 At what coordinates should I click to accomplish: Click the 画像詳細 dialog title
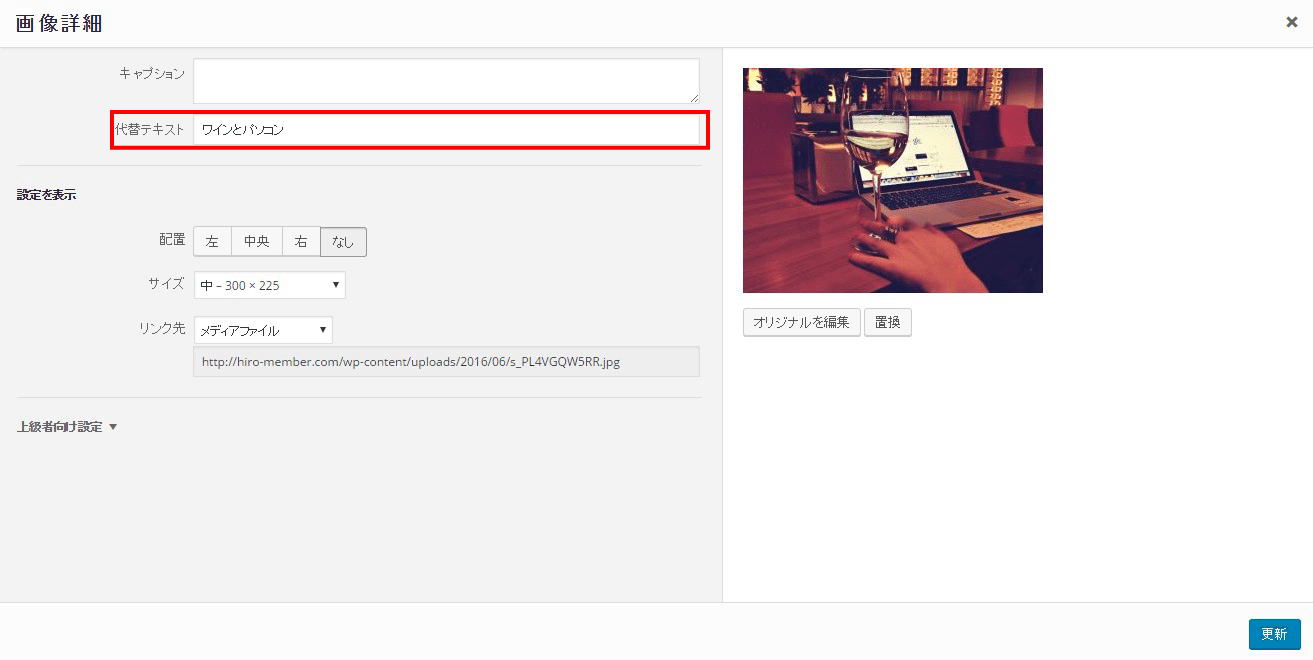coord(59,22)
